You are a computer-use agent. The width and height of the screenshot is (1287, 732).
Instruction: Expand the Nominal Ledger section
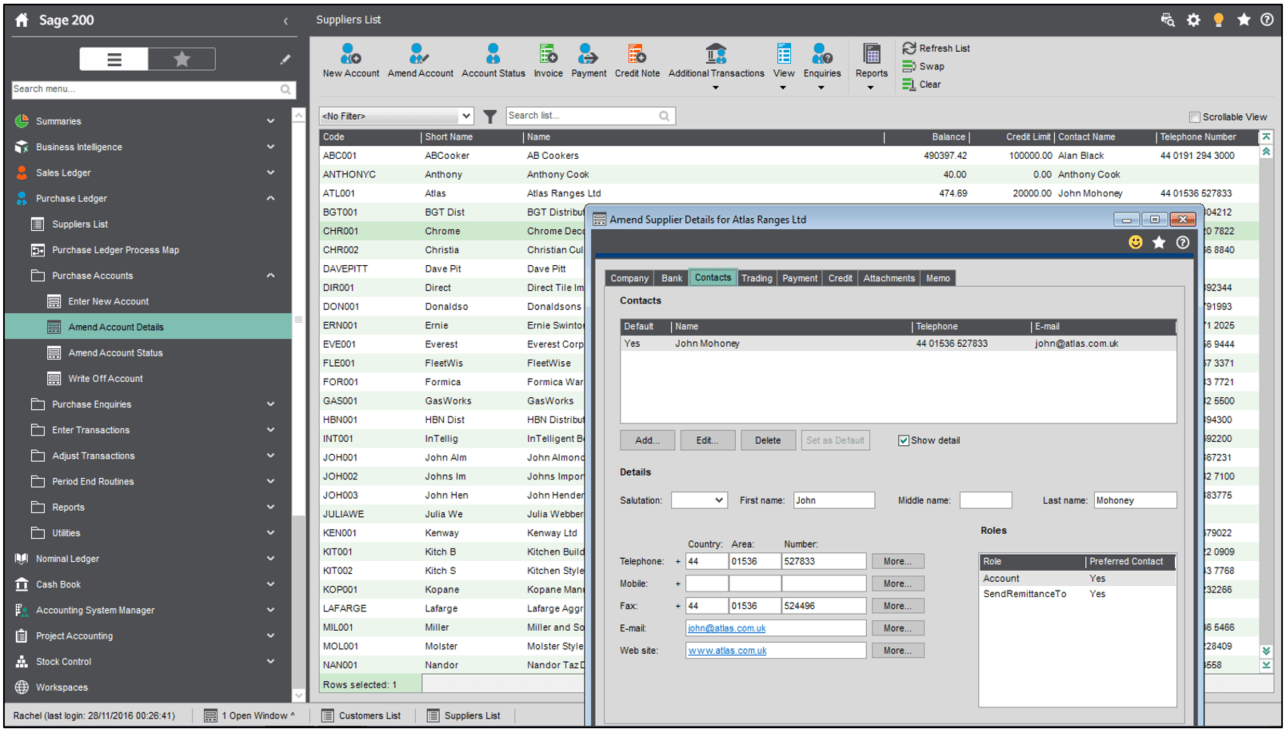click(x=271, y=559)
